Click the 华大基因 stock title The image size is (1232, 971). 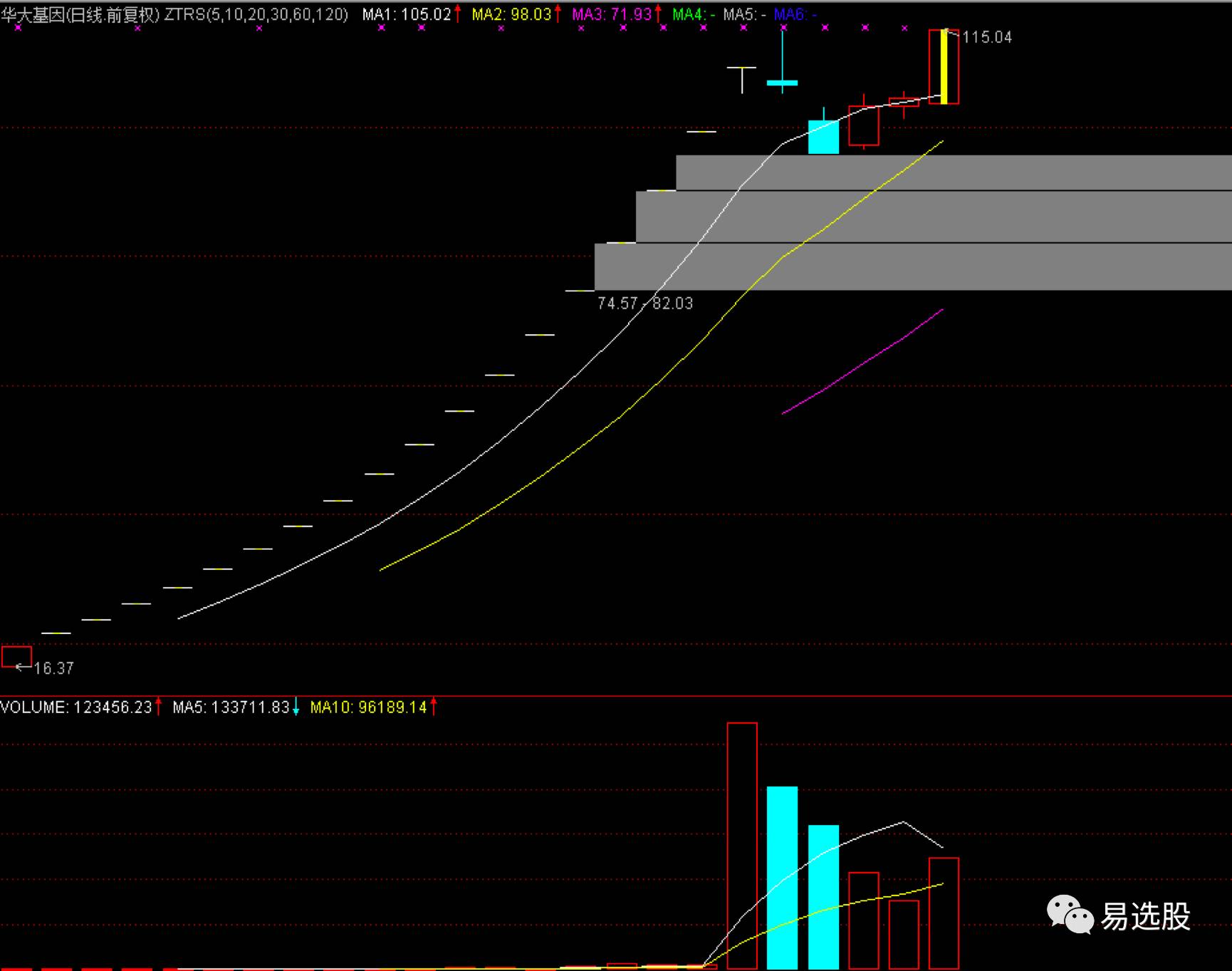[x=32, y=15]
